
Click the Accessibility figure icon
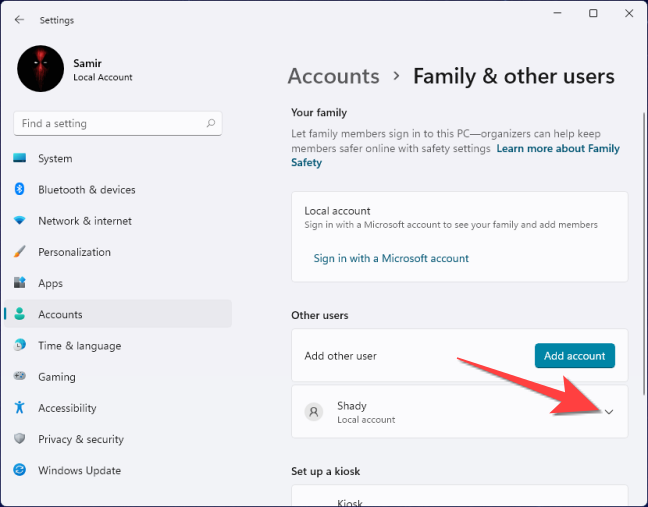point(20,408)
